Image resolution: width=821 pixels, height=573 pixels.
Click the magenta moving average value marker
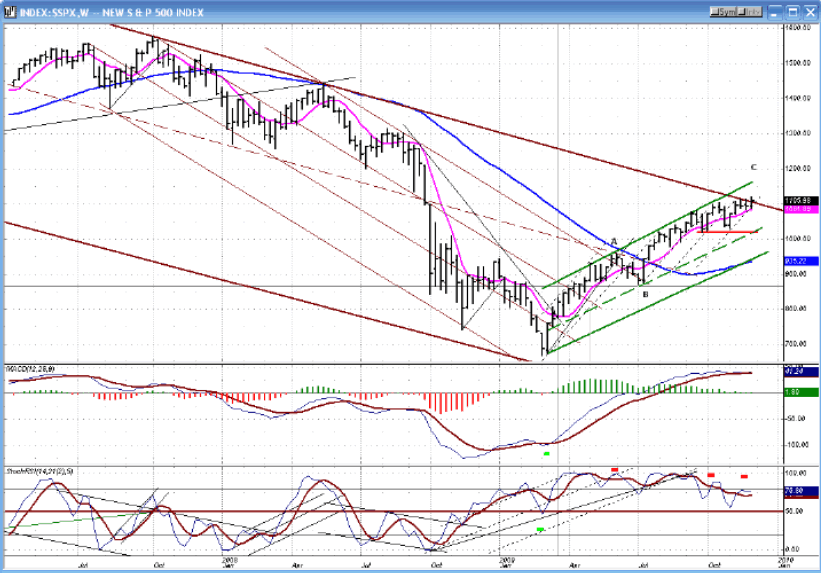pyautogui.click(x=801, y=208)
